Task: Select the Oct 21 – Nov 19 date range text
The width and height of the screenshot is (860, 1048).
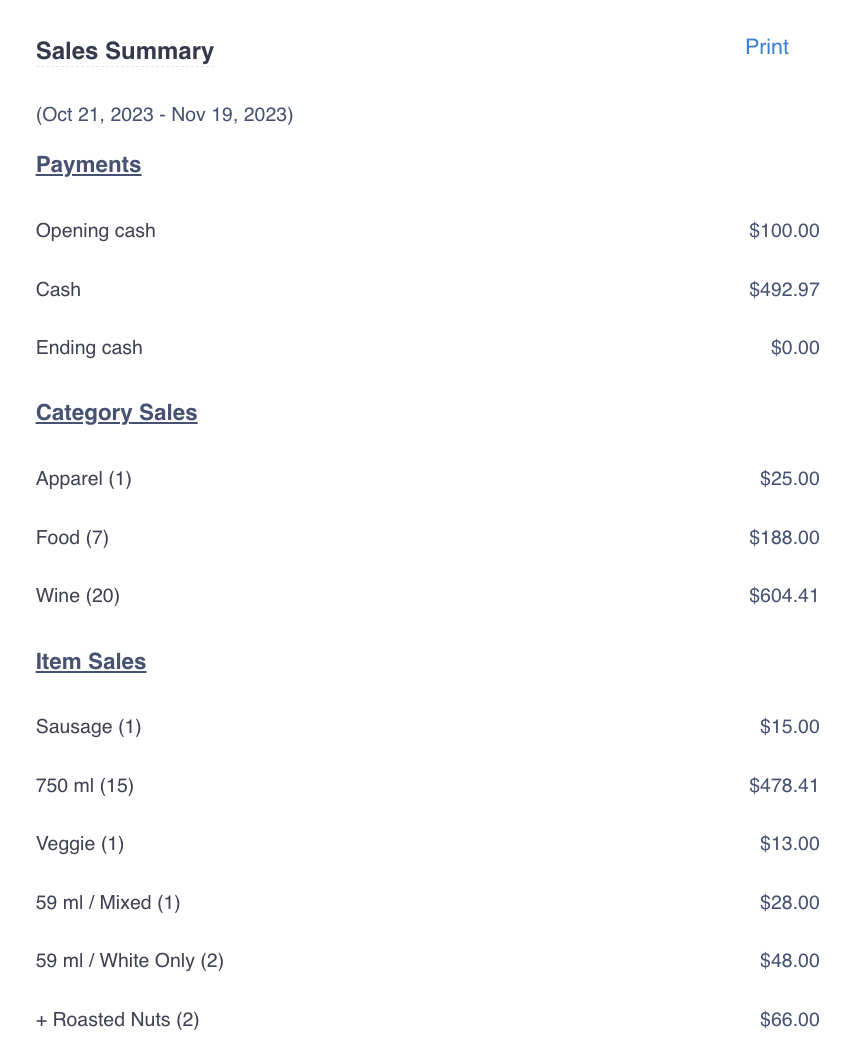Action: [164, 114]
